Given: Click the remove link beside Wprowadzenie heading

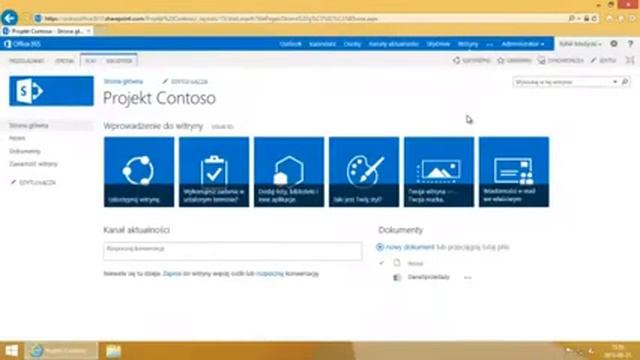Looking at the screenshot, I should tap(222, 127).
